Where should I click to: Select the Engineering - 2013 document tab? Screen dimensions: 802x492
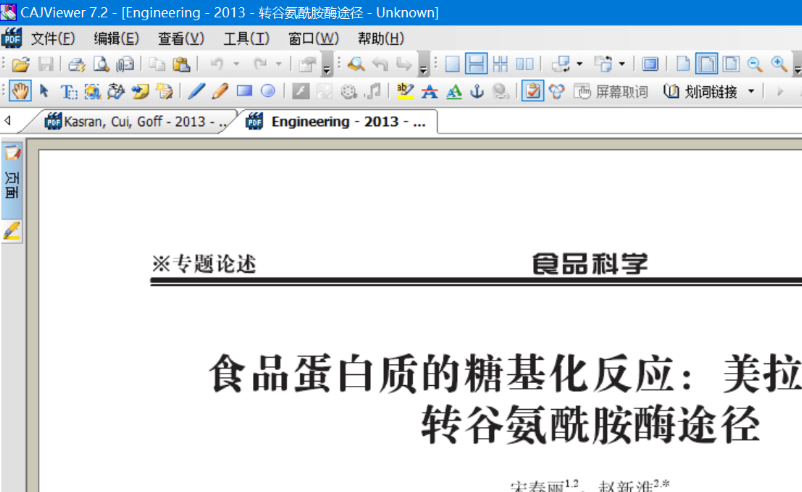[x=338, y=122]
